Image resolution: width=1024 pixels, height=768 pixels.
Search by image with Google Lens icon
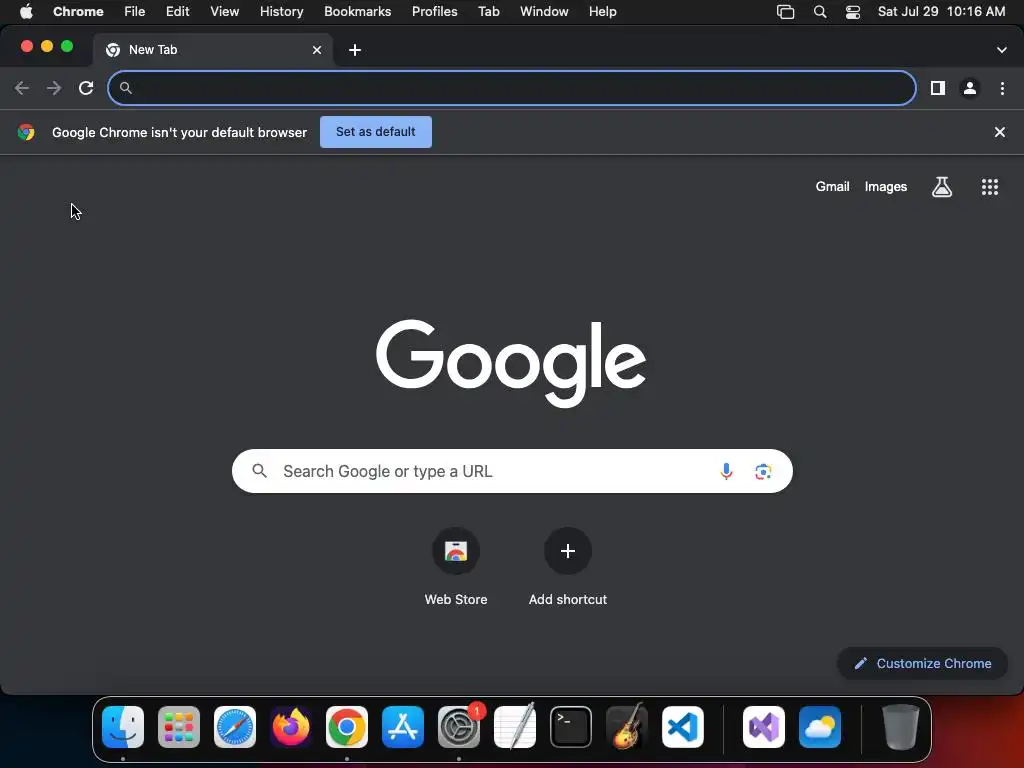coord(763,471)
